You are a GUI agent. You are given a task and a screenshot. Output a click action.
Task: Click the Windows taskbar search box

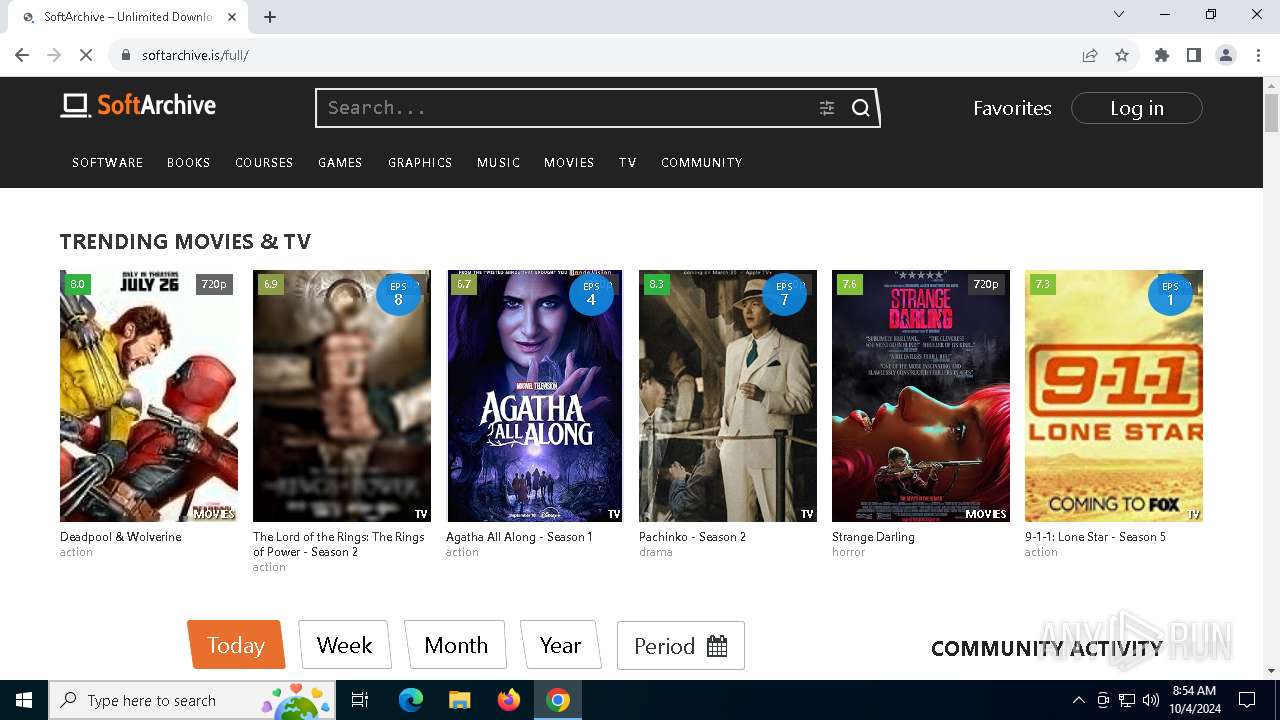tap(193, 700)
